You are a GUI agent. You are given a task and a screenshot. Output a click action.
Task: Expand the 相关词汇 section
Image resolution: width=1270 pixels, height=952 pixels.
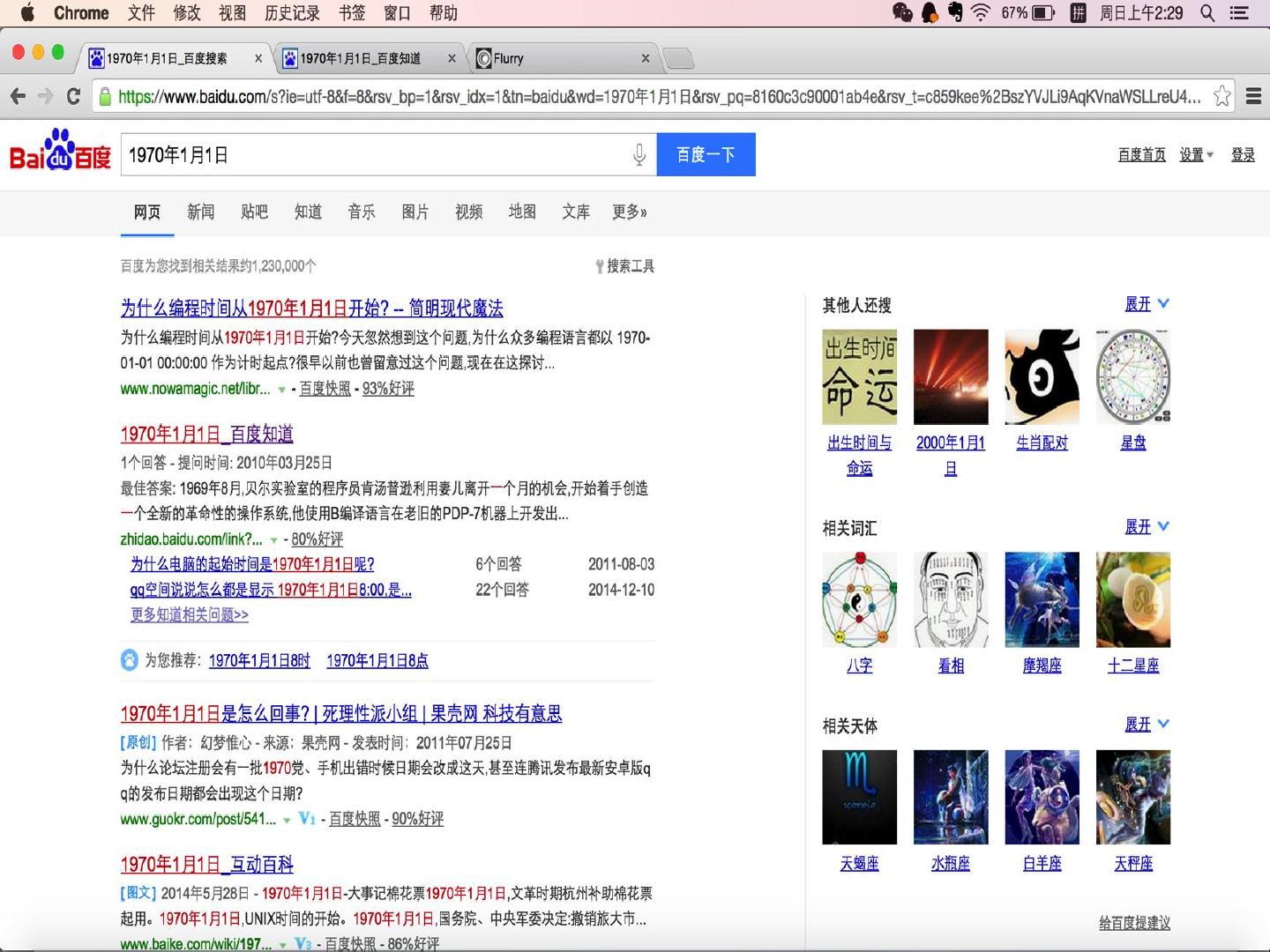point(1147,526)
